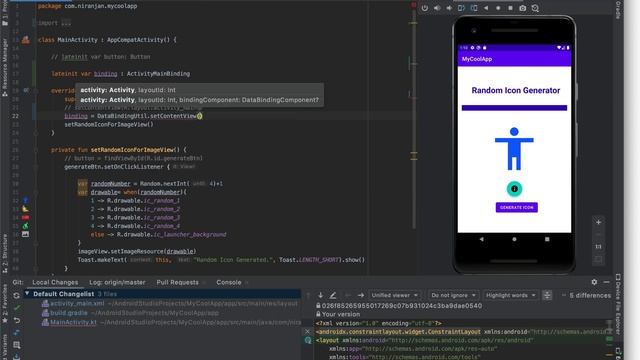Click GENERATE ICON button in emulator
Image resolution: width=640 pixels, height=360 pixels.
(516, 207)
